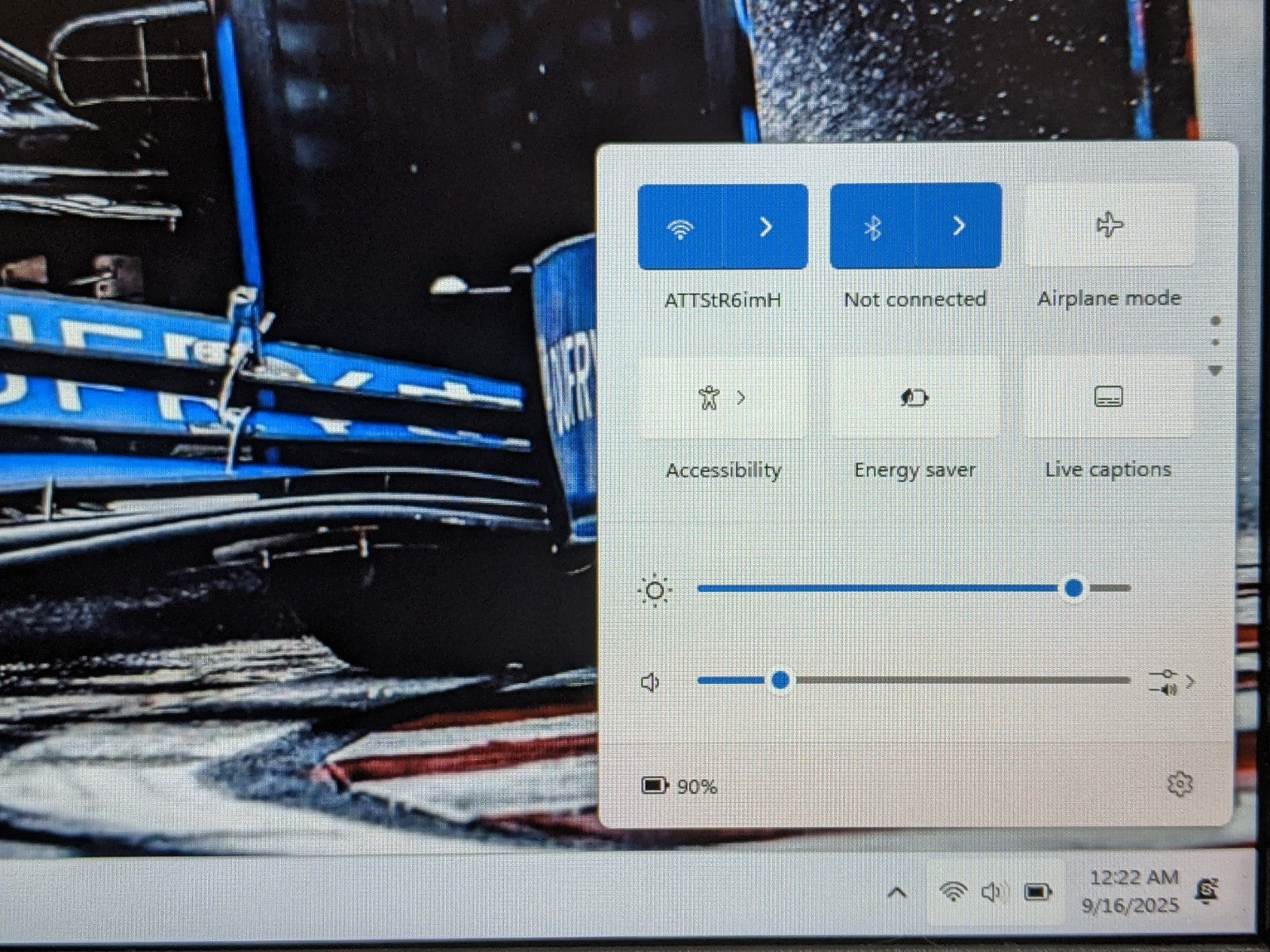Show hidden icons in system tray
The height and width of the screenshot is (952, 1270).
point(897,892)
